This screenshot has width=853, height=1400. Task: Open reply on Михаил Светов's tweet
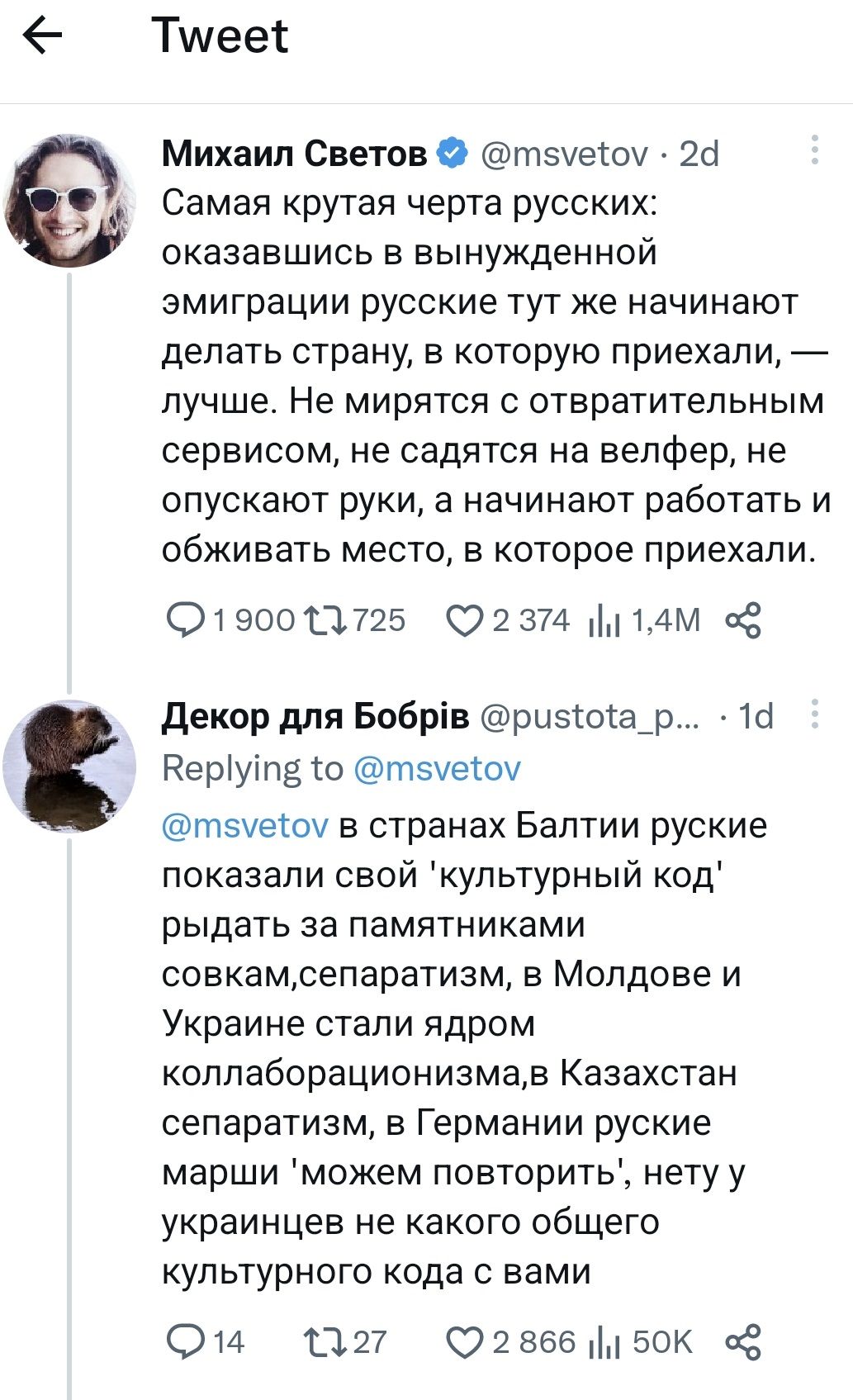tap(188, 620)
